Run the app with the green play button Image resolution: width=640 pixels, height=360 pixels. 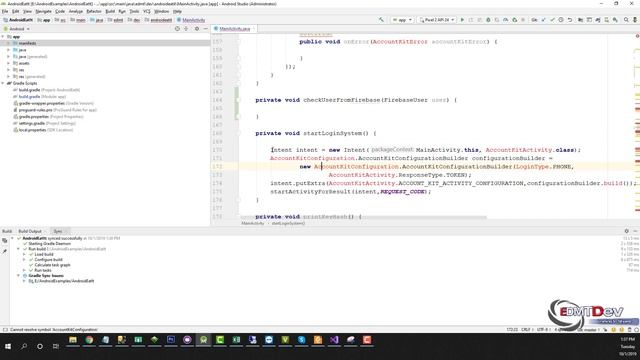pos(462,20)
